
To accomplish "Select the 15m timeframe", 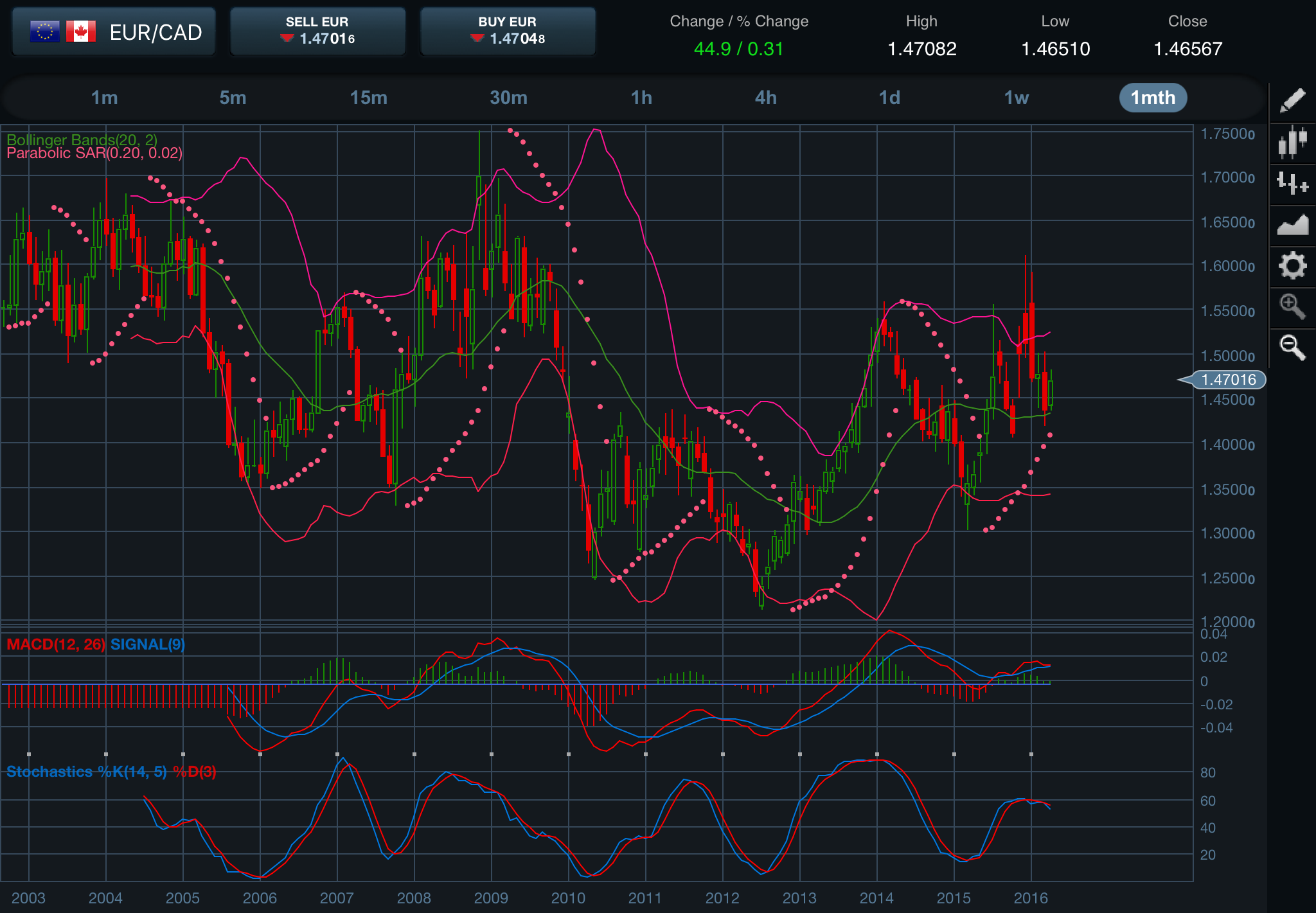I will pos(369,98).
